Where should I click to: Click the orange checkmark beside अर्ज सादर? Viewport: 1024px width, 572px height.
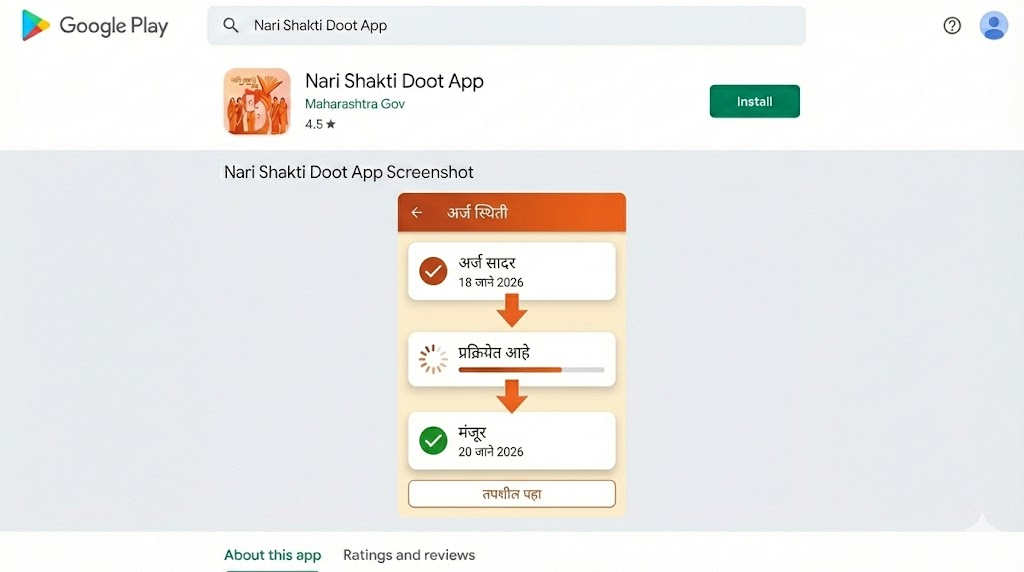point(433,271)
